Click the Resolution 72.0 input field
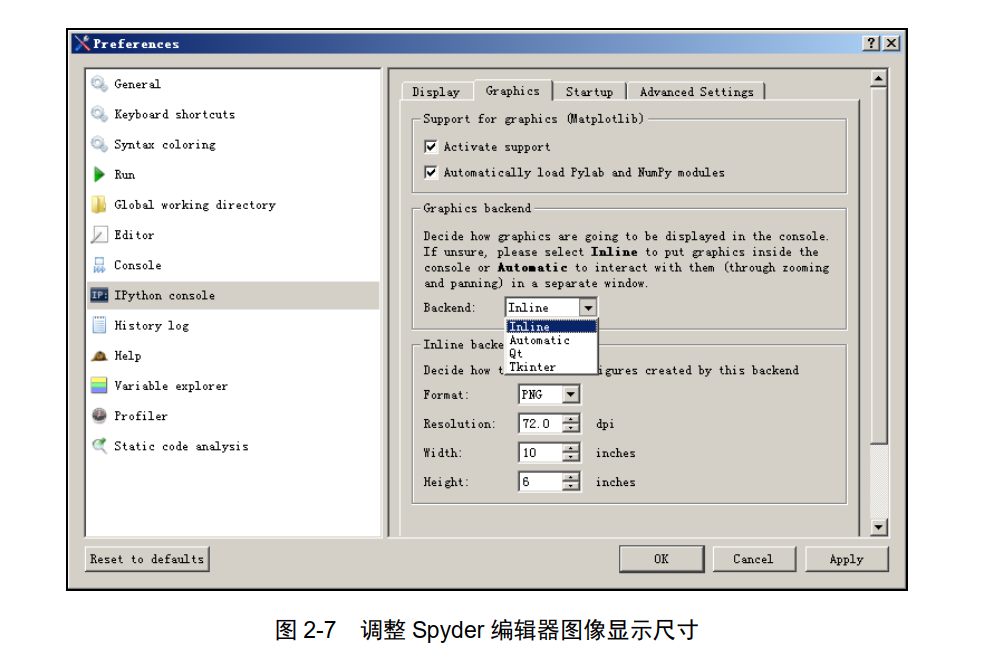Viewport: 996px width, 662px height. (541, 423)
